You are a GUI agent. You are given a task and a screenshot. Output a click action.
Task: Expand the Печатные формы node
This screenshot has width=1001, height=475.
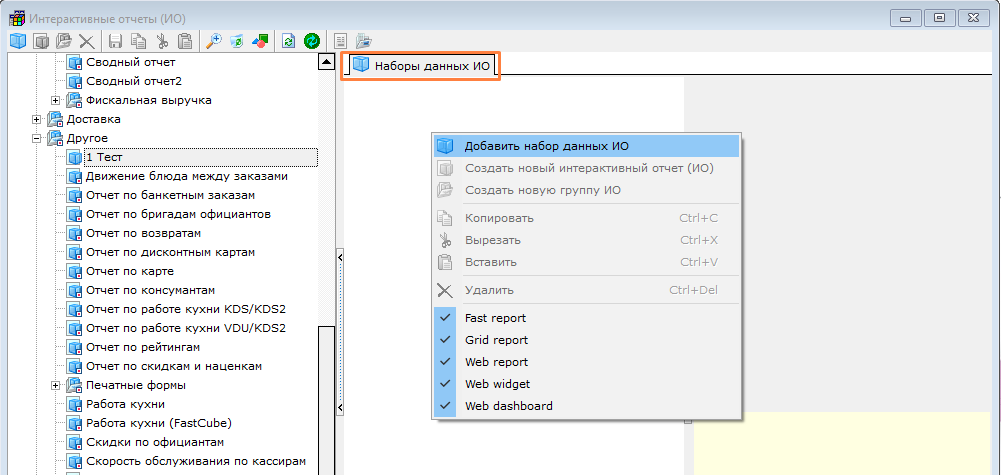pos(56,385)
